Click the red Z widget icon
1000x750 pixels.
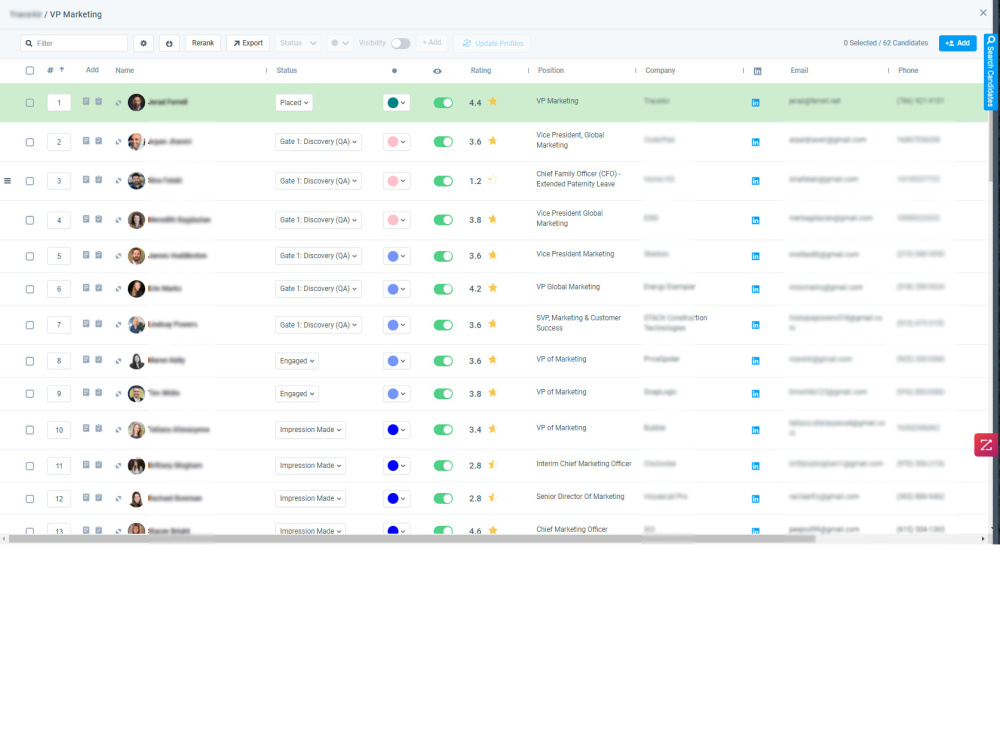click(986, 445)
